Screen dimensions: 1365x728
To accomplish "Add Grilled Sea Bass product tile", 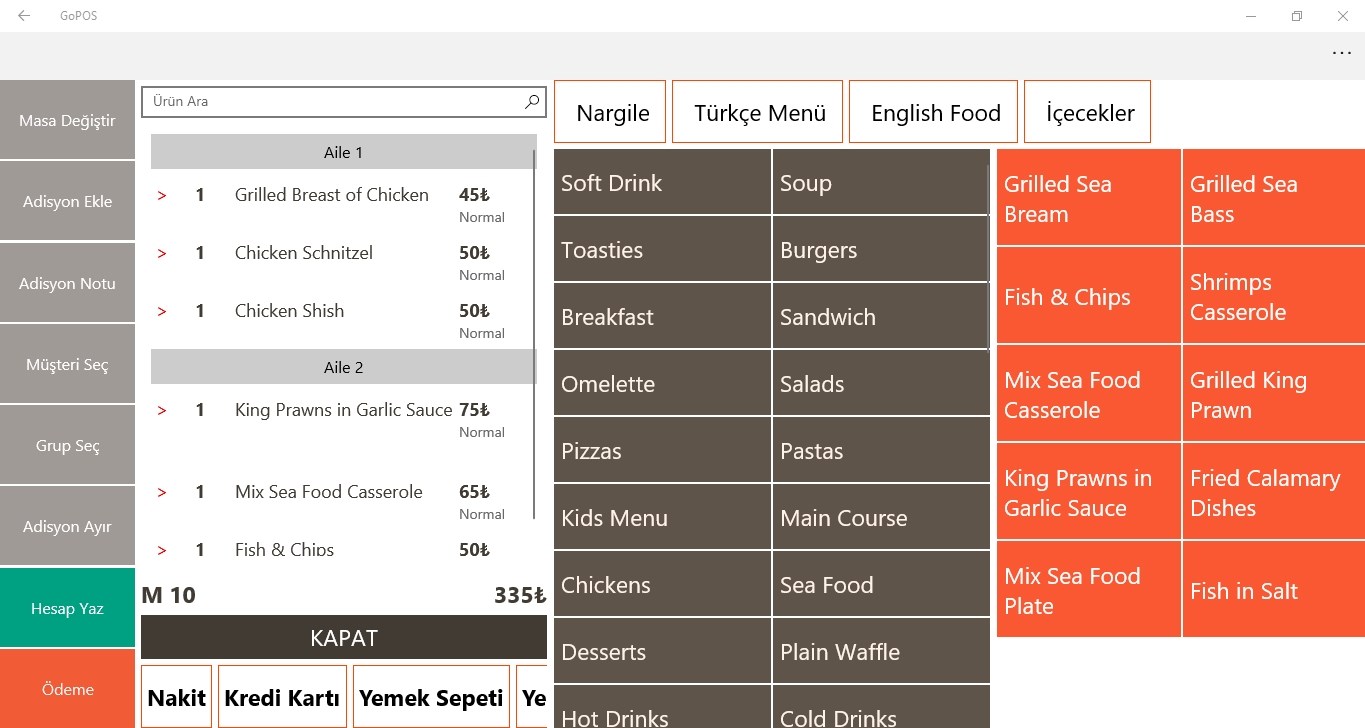I will (x=1273, y=198).
